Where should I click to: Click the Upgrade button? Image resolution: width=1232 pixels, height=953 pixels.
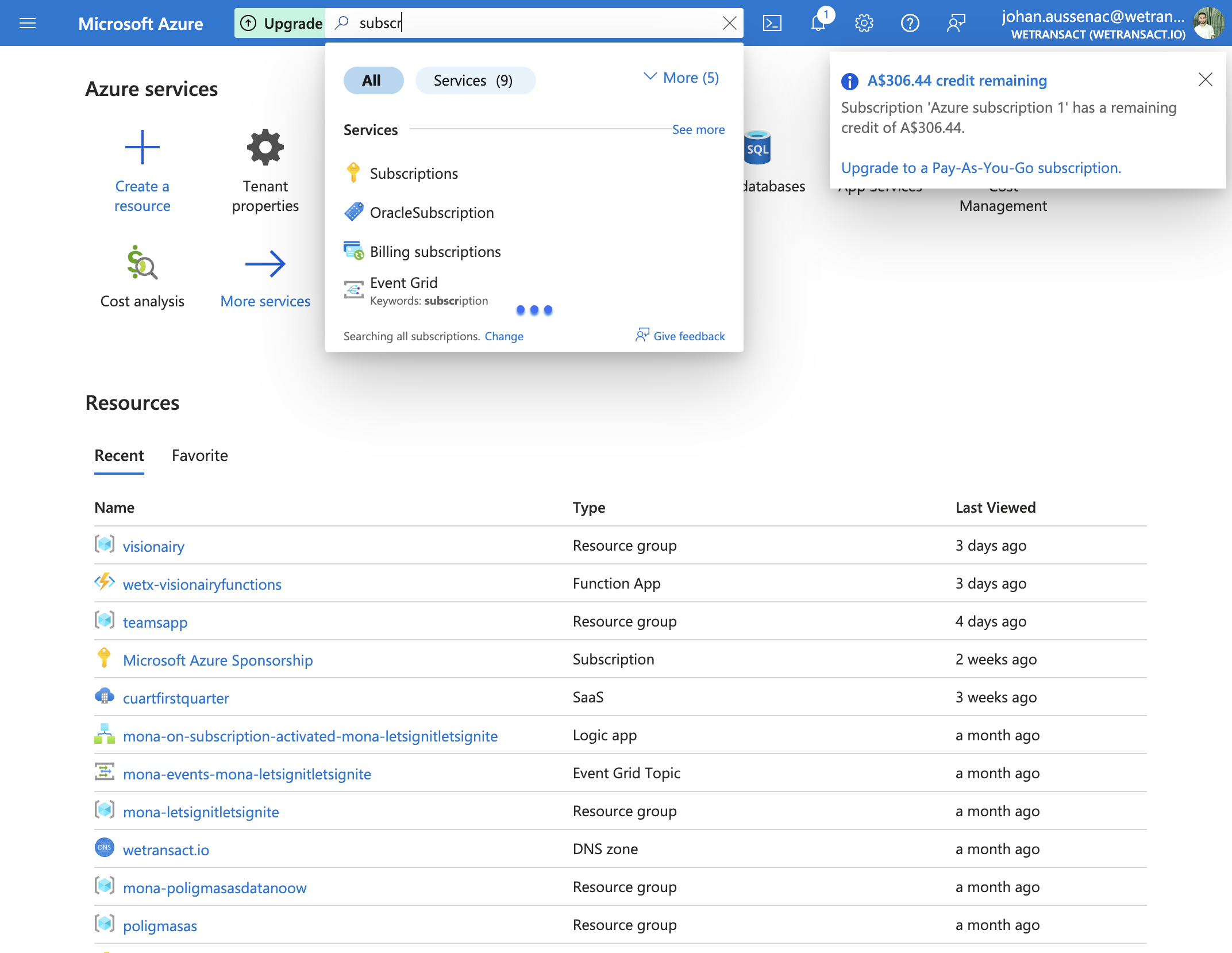tap(280, 23)
